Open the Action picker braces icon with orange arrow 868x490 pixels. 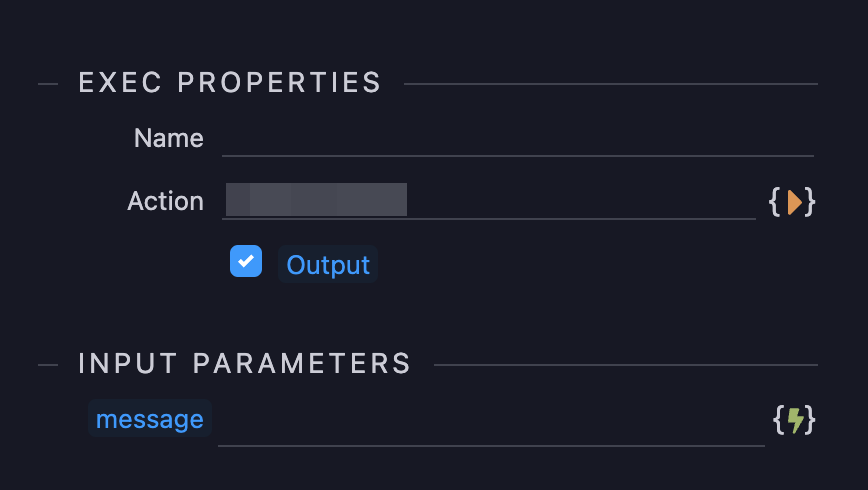792,202
